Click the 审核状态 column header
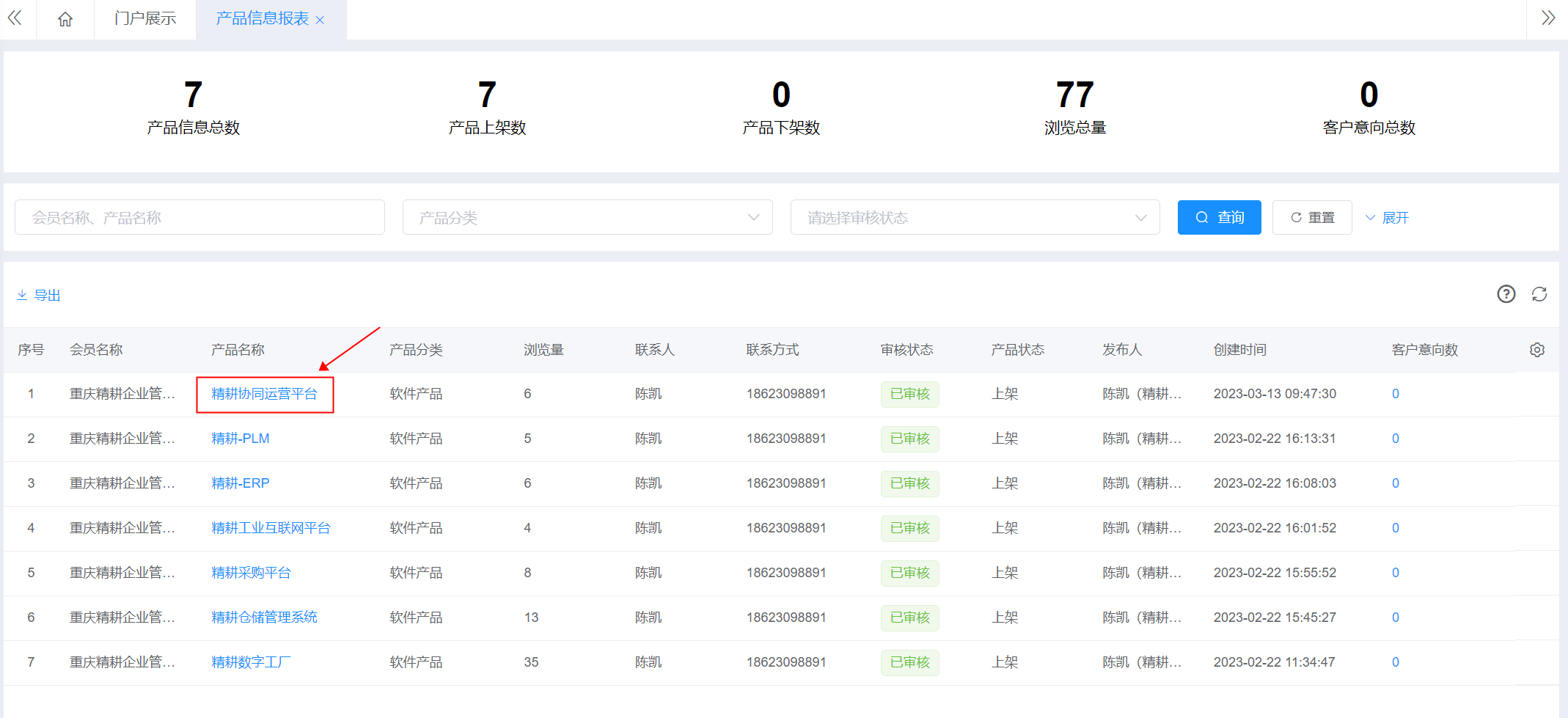The height and width of the screenshot is (718, 1568). tap(906, 350)
